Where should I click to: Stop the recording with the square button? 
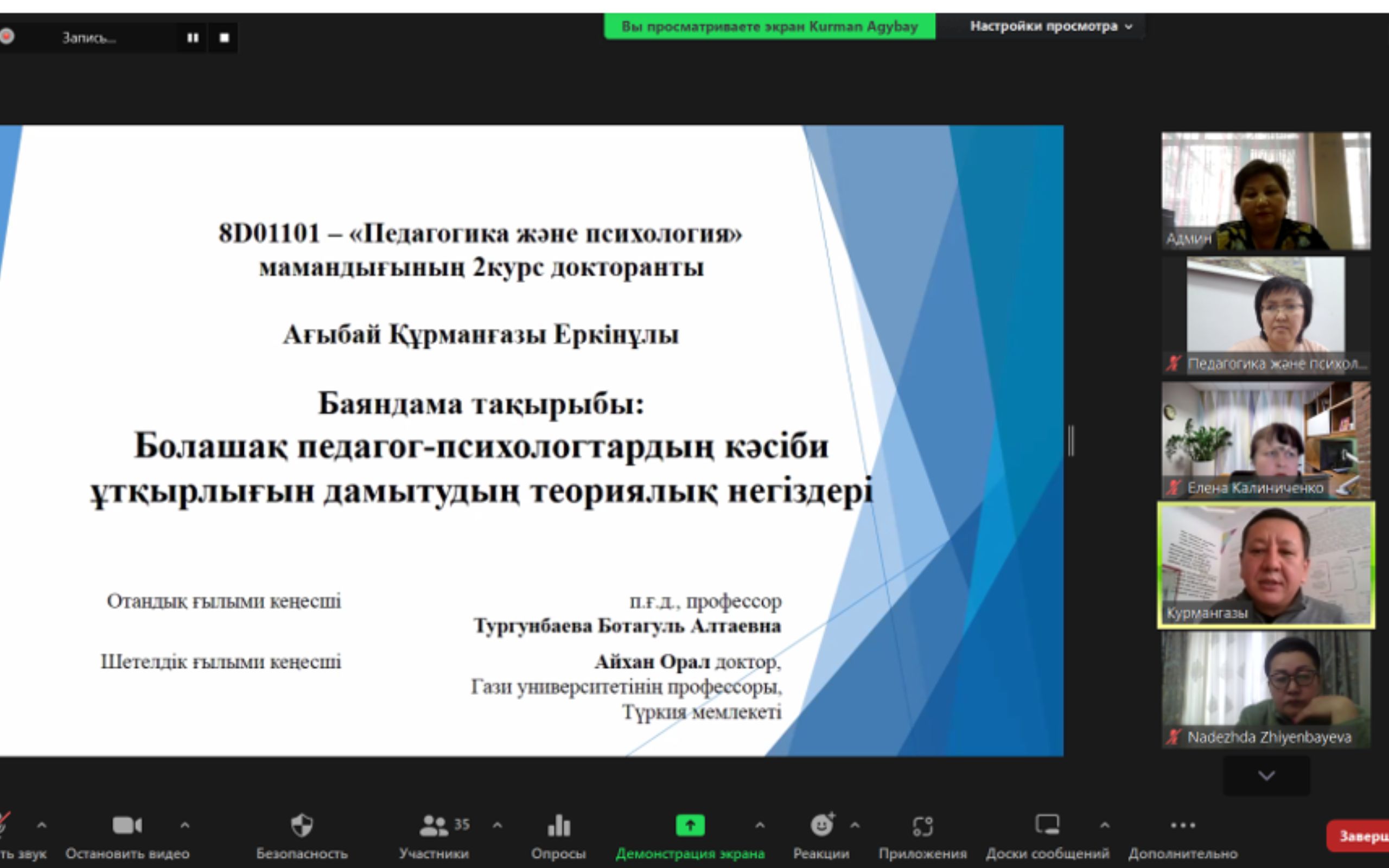(x=225, y=38)
